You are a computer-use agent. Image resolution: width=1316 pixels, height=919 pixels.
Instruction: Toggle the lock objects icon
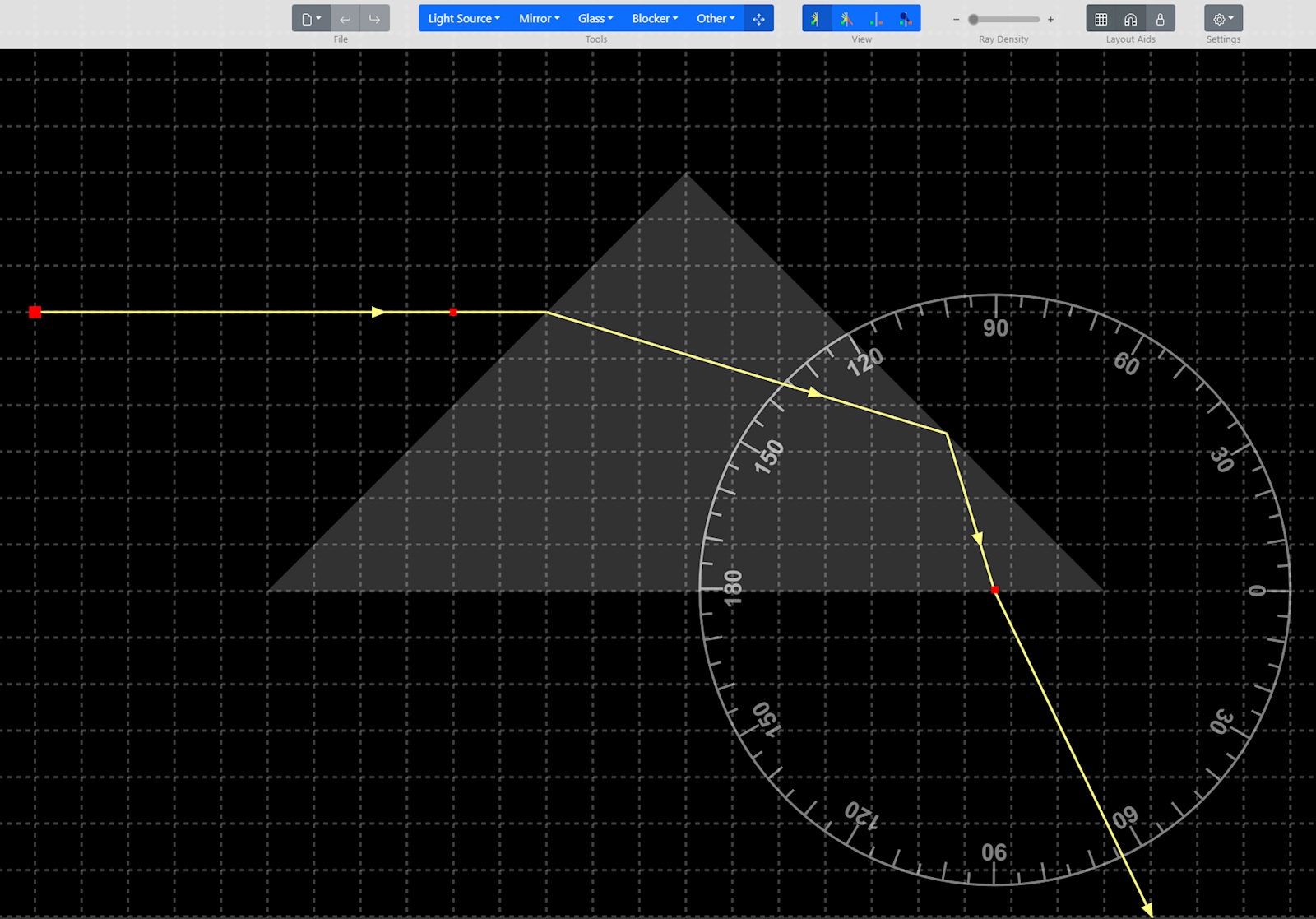pyautogui.click(x=1161, y=18)
